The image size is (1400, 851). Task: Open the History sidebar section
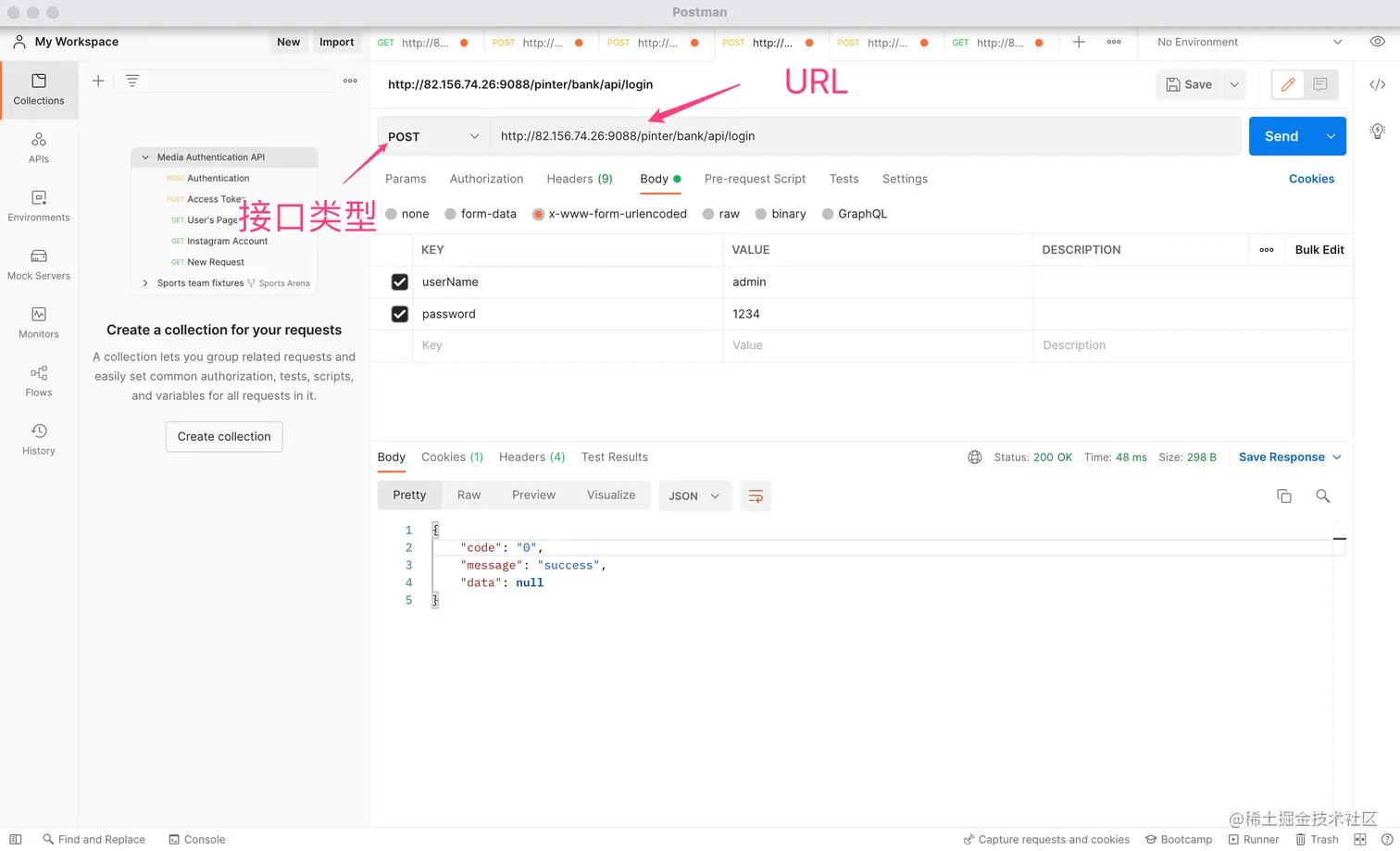point(39,439)
